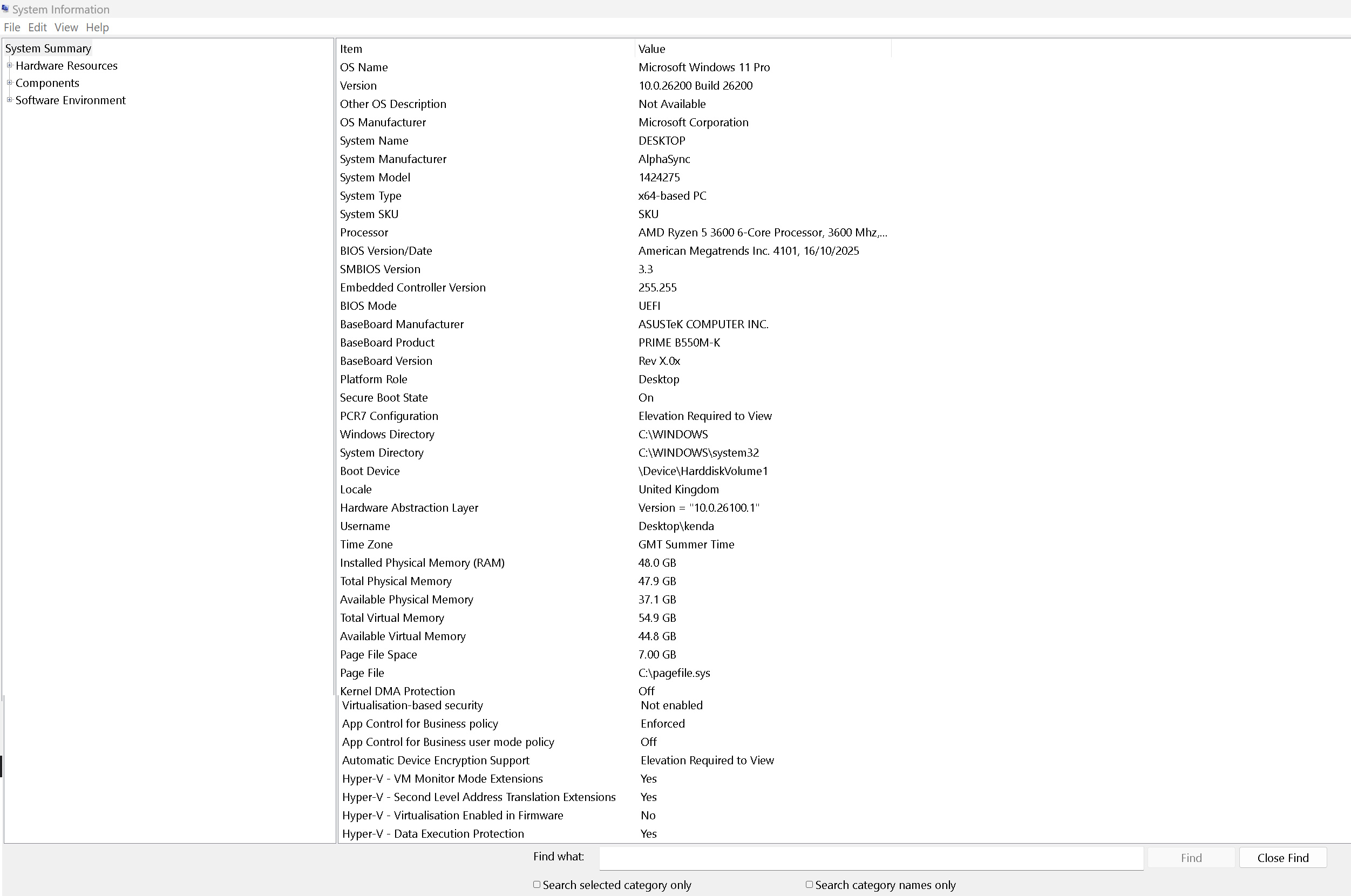This screenshot has height=896, width=1351.
Task: Select the Hardware Resources tree item
Action: tap(66, 66)
